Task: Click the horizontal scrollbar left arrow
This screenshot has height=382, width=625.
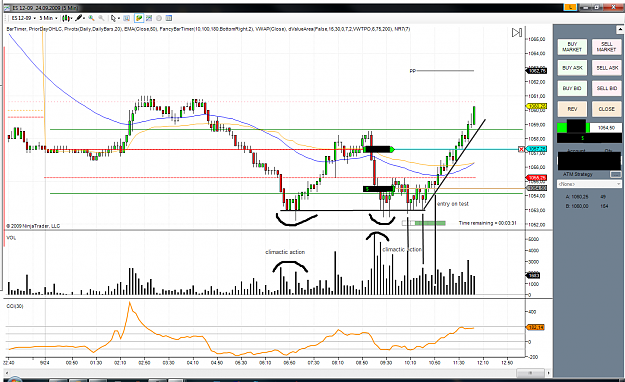Action: point(6,373)
